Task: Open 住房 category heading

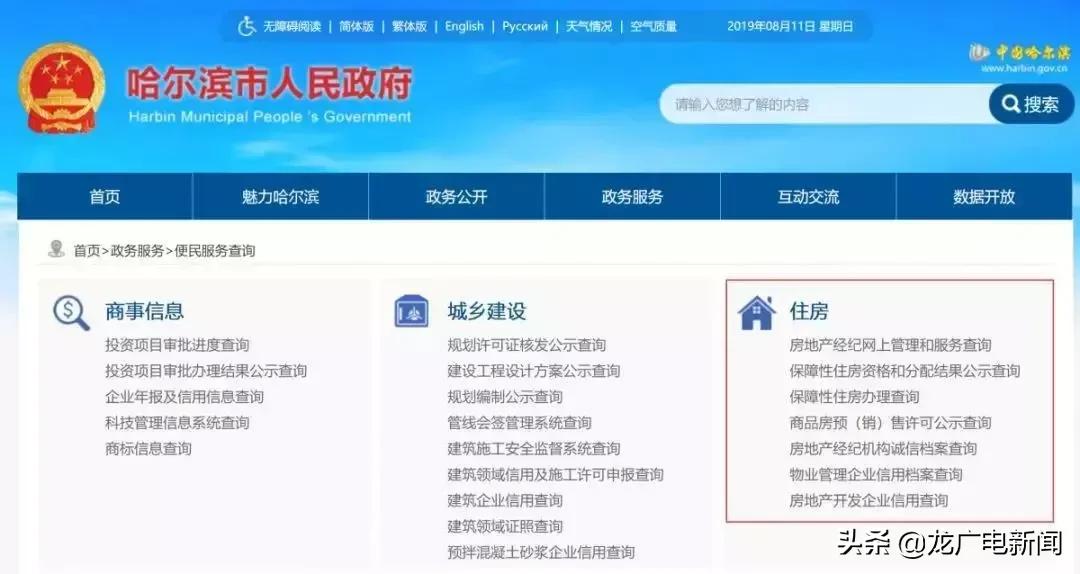Action: (x=809, y=311)
